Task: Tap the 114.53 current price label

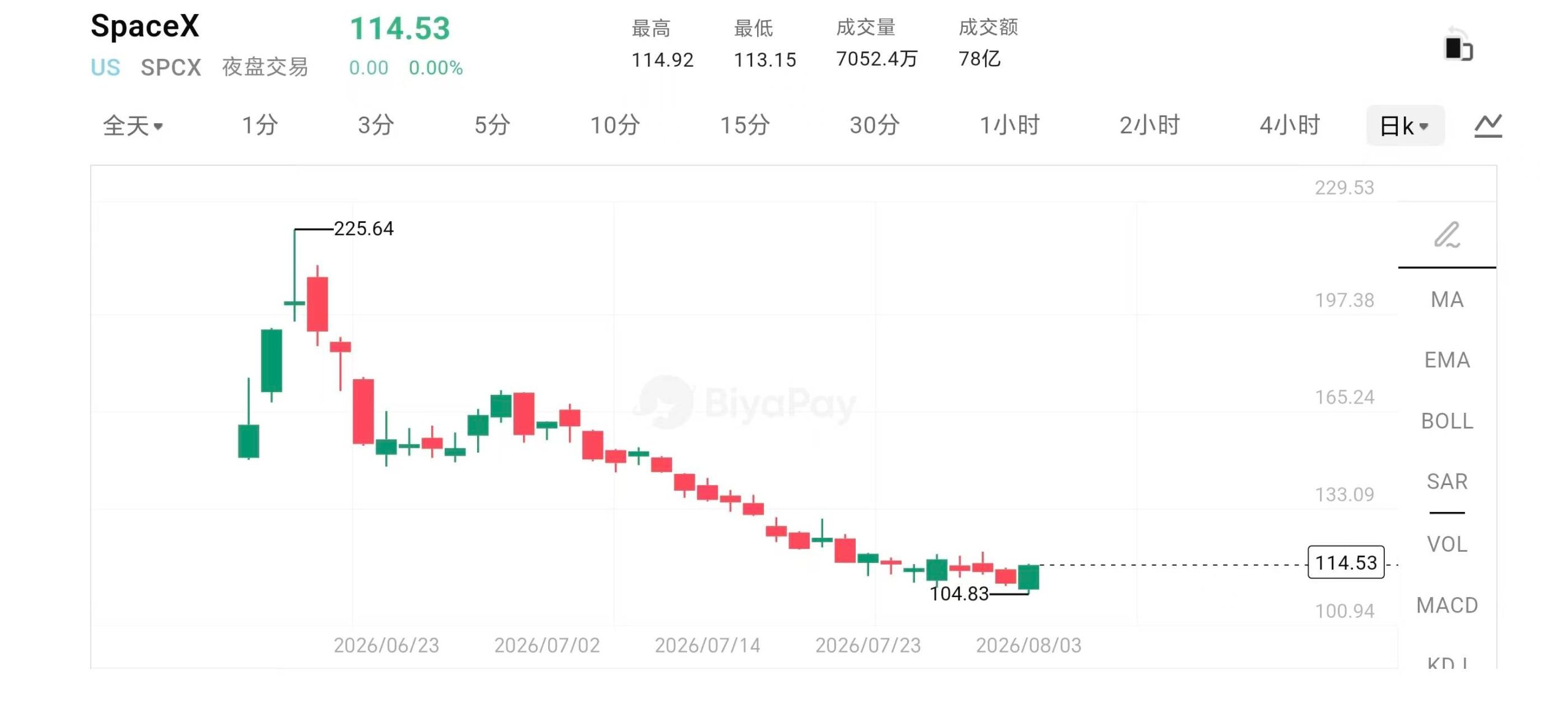Action: [1346, 562]
